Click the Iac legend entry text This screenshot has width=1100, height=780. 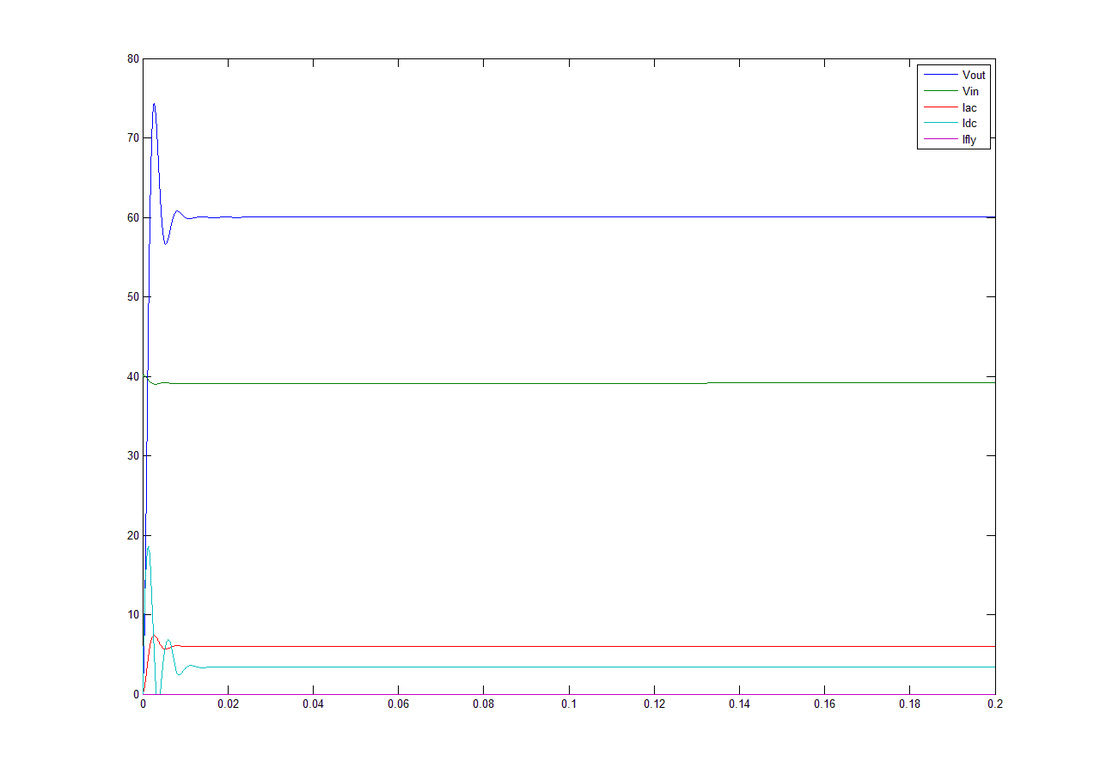click(968, 107)
